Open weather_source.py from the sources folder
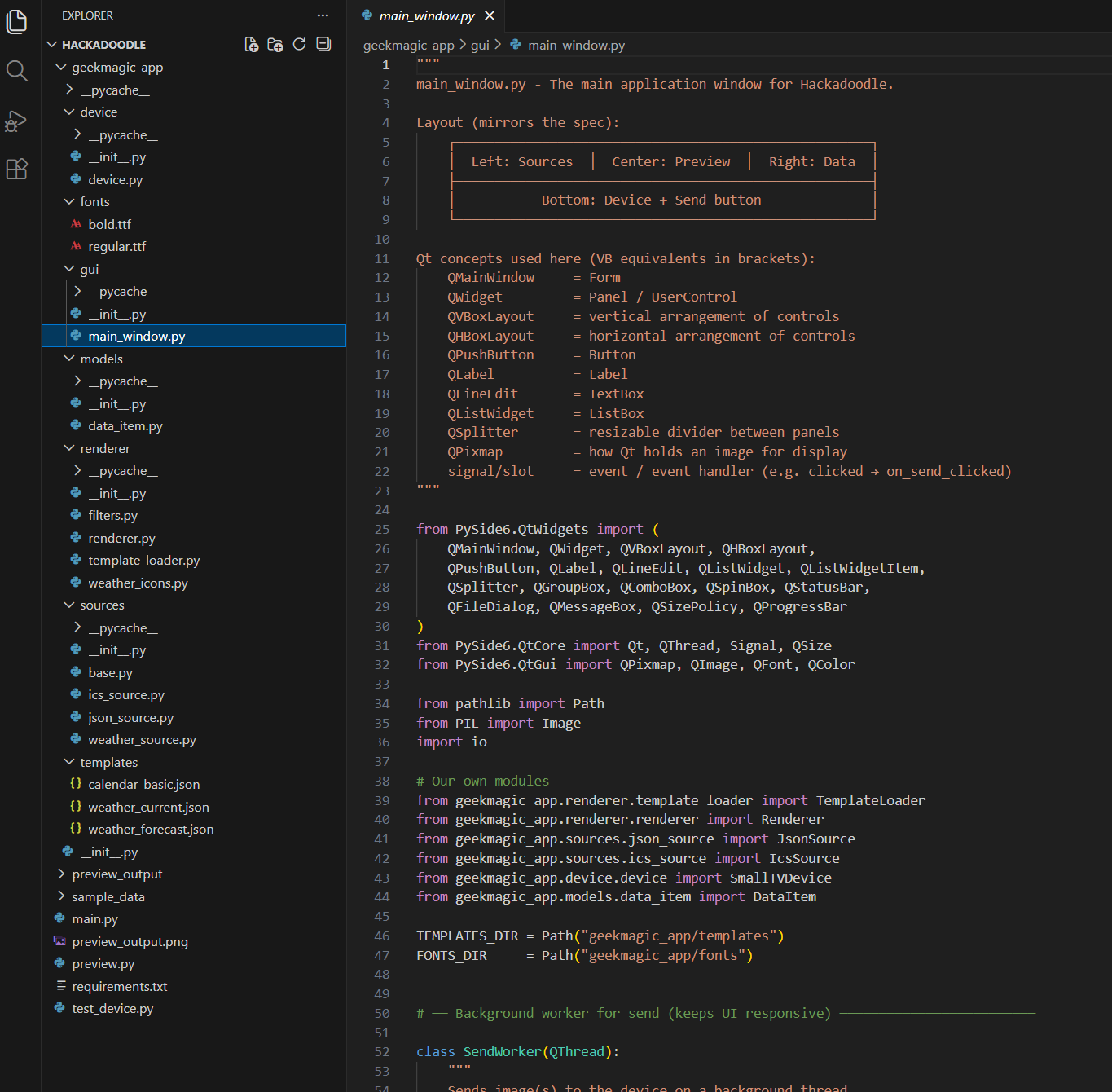This screenshot has width=1112, height=1092. coord(142,740)
